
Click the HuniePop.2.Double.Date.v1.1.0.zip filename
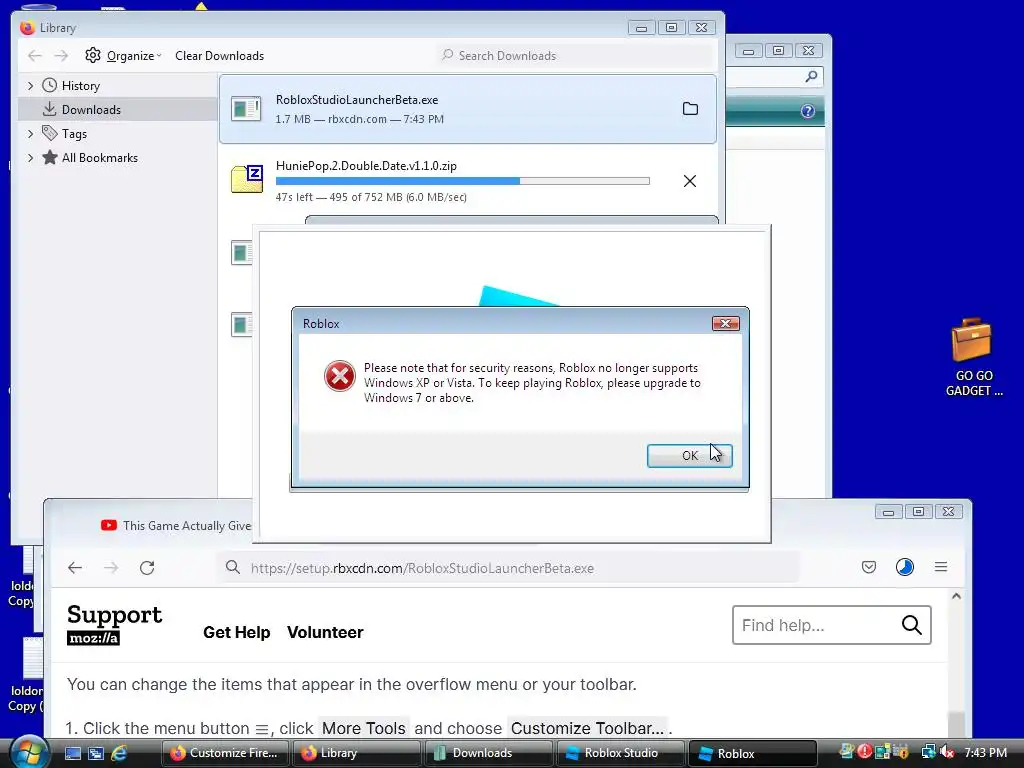click(x=366, y=166)
